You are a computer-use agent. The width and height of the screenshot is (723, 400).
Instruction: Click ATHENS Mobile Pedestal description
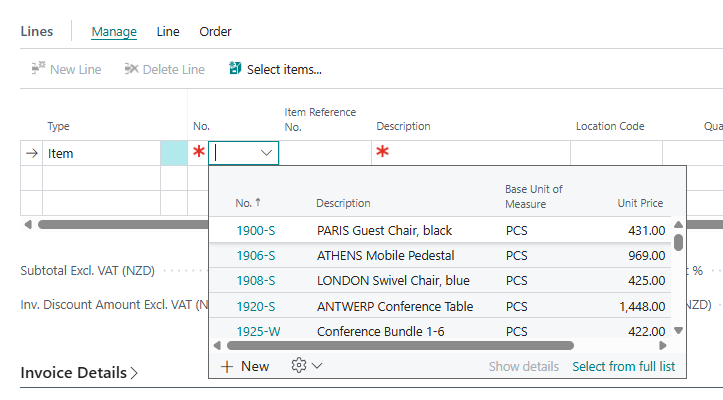(x=385, y=255)
